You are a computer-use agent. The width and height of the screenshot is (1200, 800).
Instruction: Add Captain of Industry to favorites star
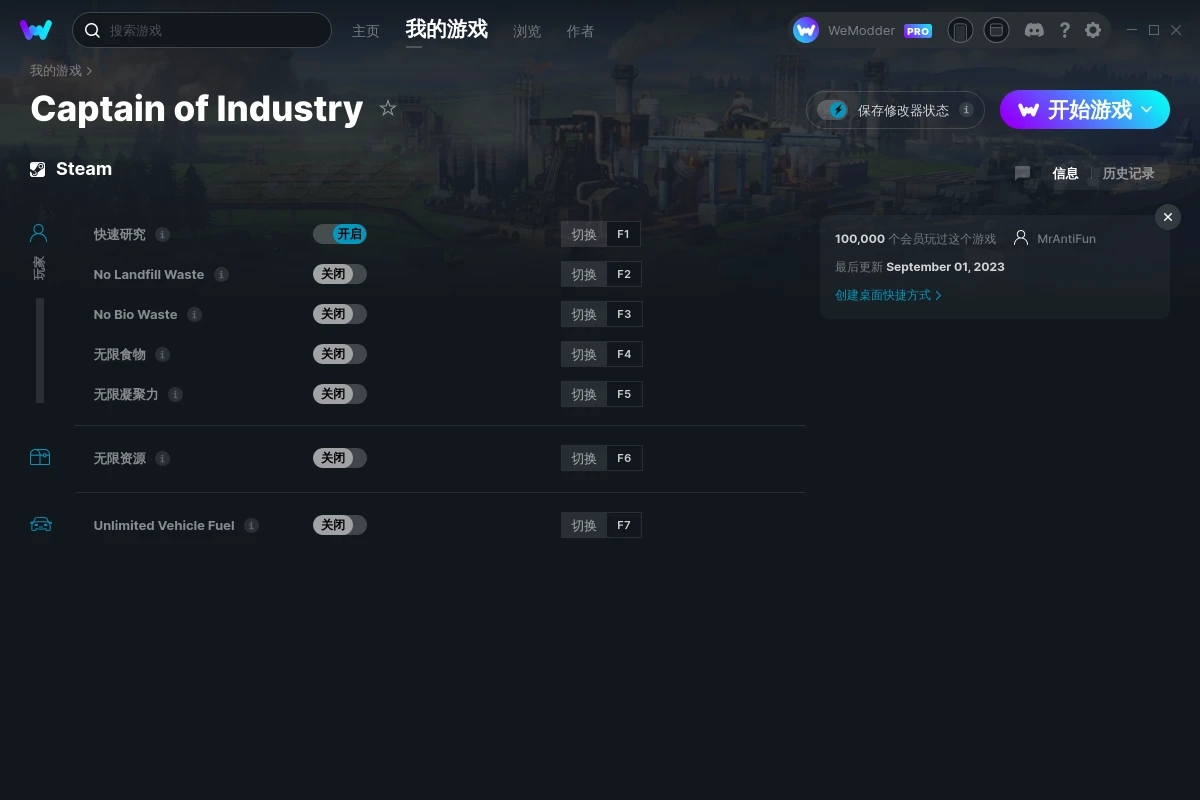point(388,108)
